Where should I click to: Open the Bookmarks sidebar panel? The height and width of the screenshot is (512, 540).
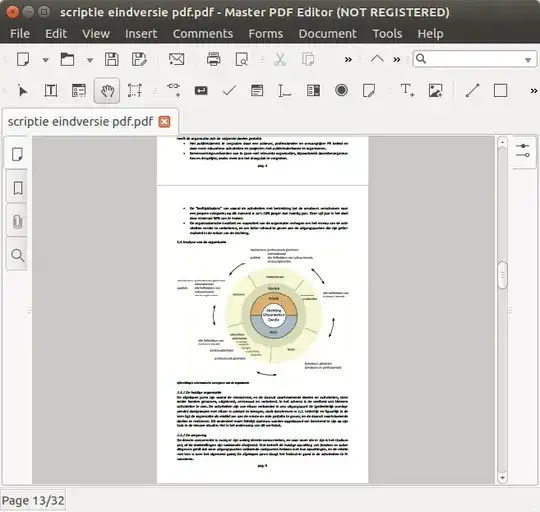[17, 188]
